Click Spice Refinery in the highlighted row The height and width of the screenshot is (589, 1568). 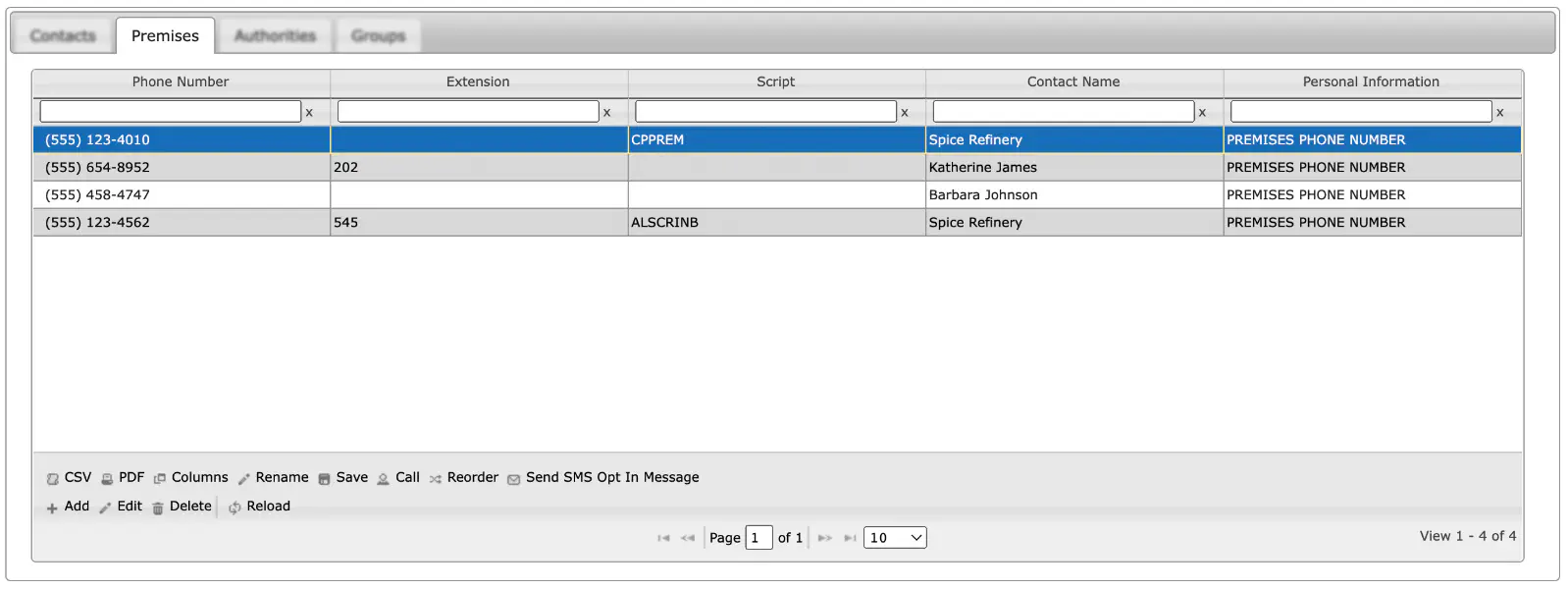(975, 140)
